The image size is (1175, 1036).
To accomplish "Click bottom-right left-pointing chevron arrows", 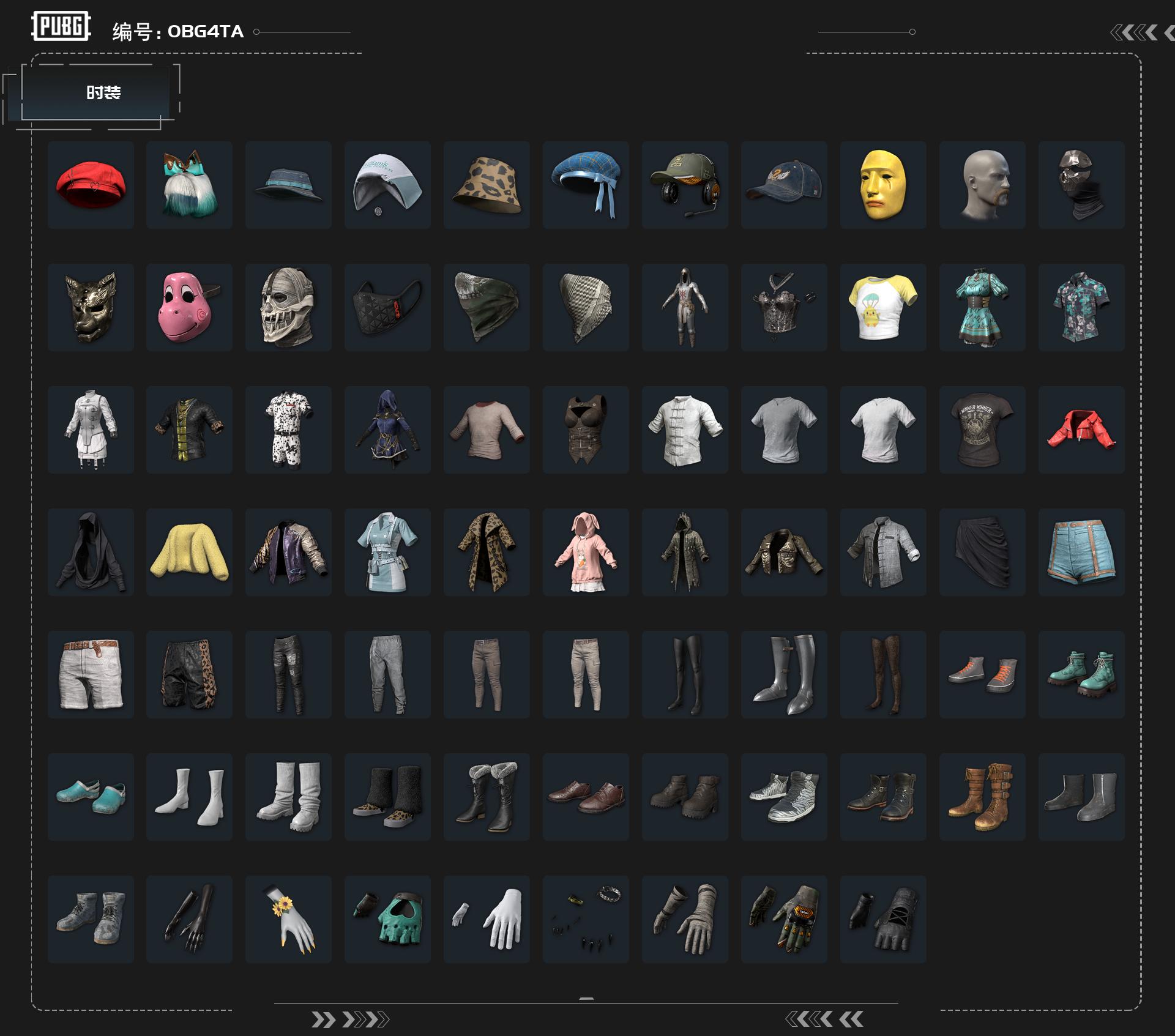I will (x=824, y=1019).
